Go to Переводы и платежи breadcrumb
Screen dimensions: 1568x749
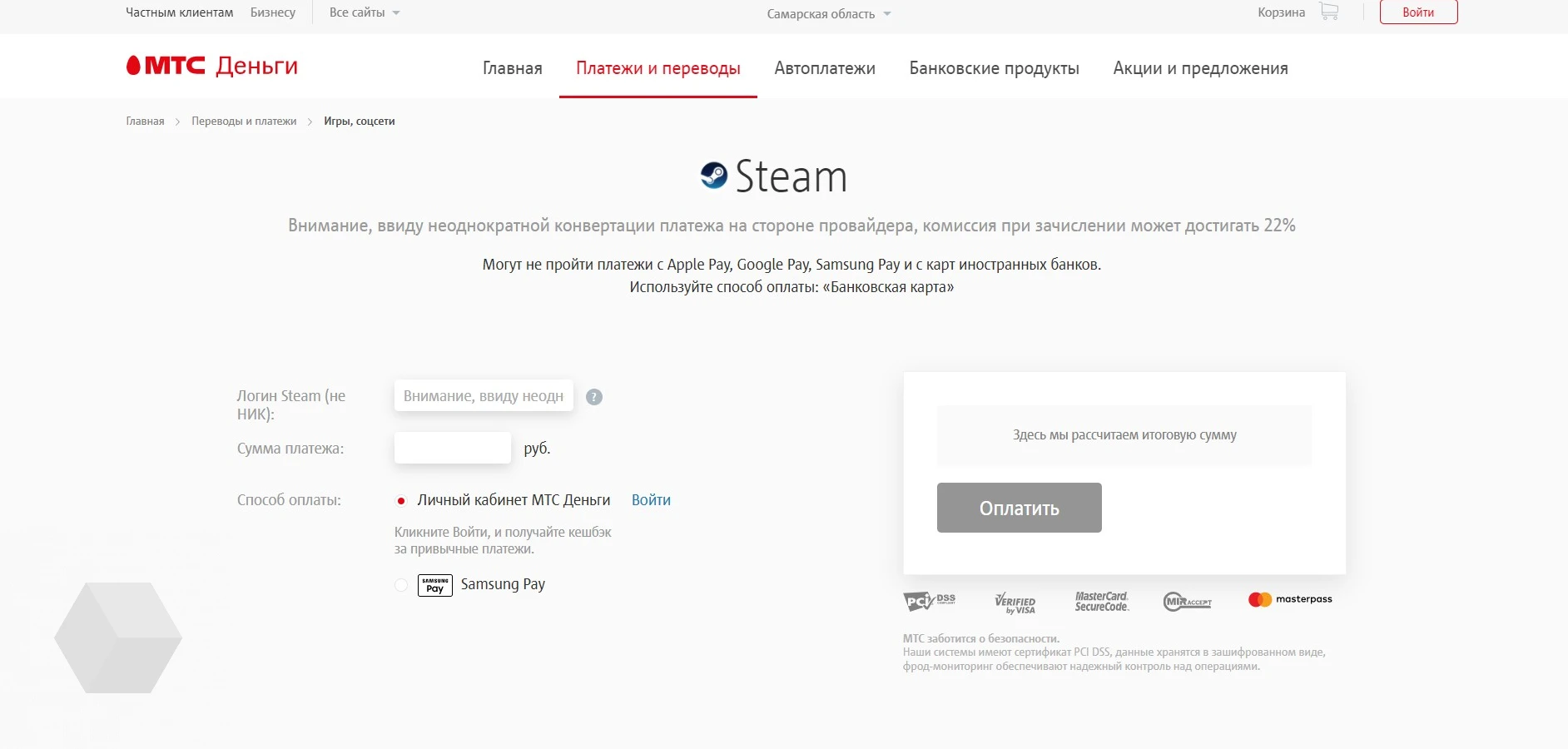pos(244,122)
